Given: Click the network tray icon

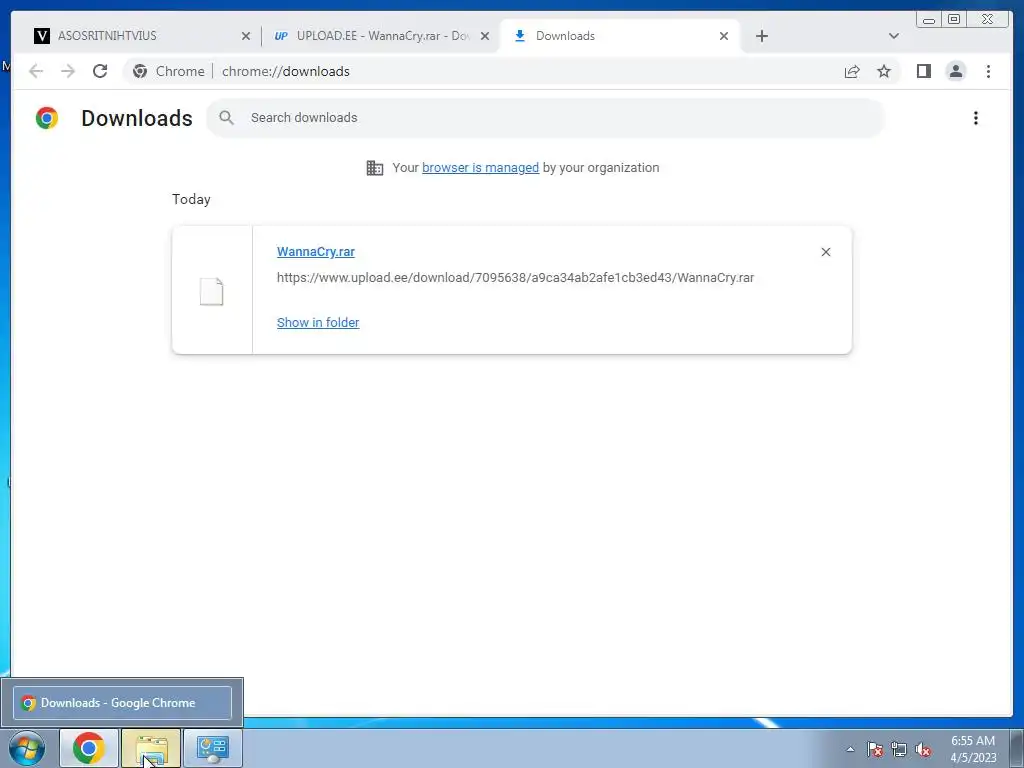Looking at the screenshot, I should (899, 749).
